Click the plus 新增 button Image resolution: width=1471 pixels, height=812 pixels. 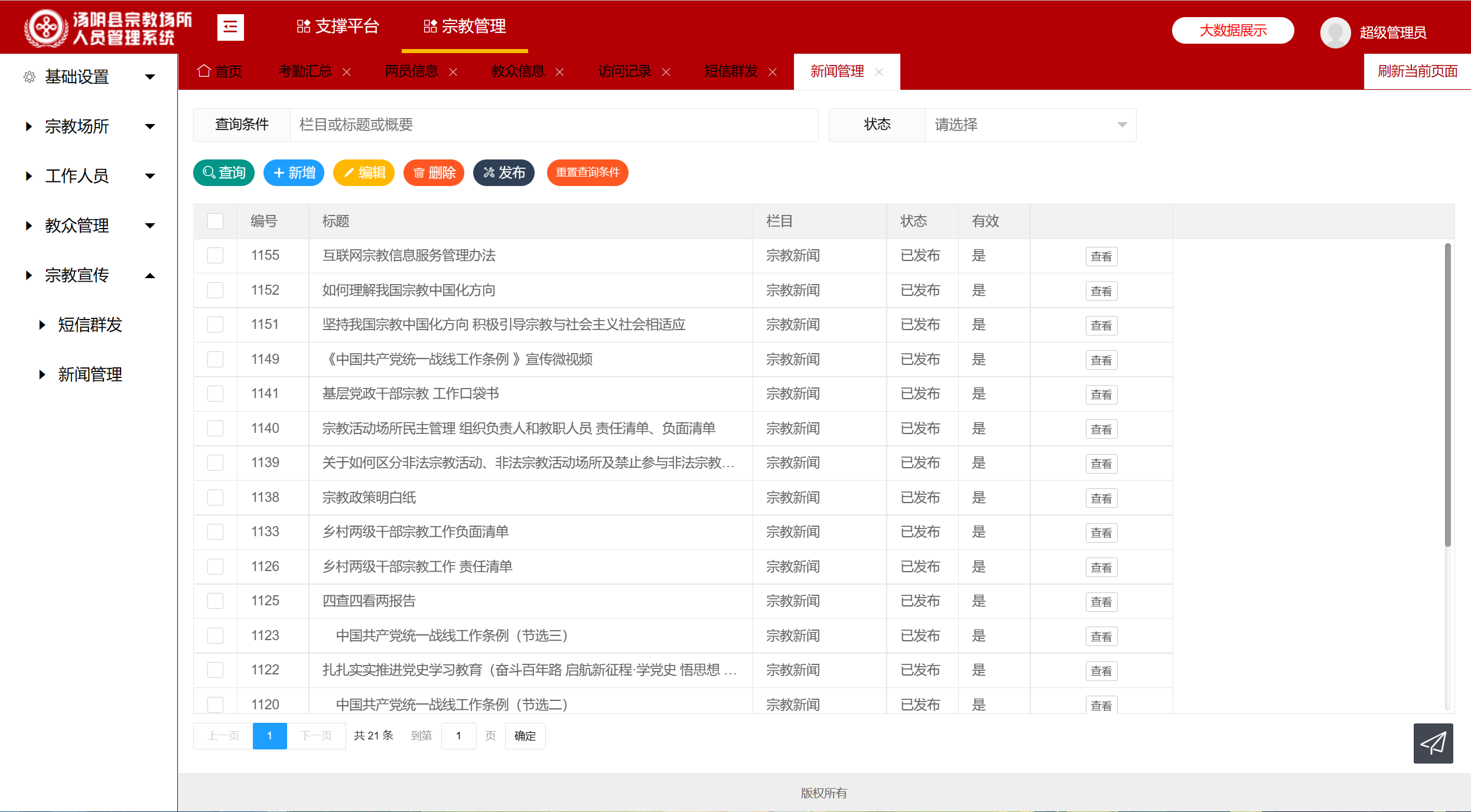(x=294, y=172)
